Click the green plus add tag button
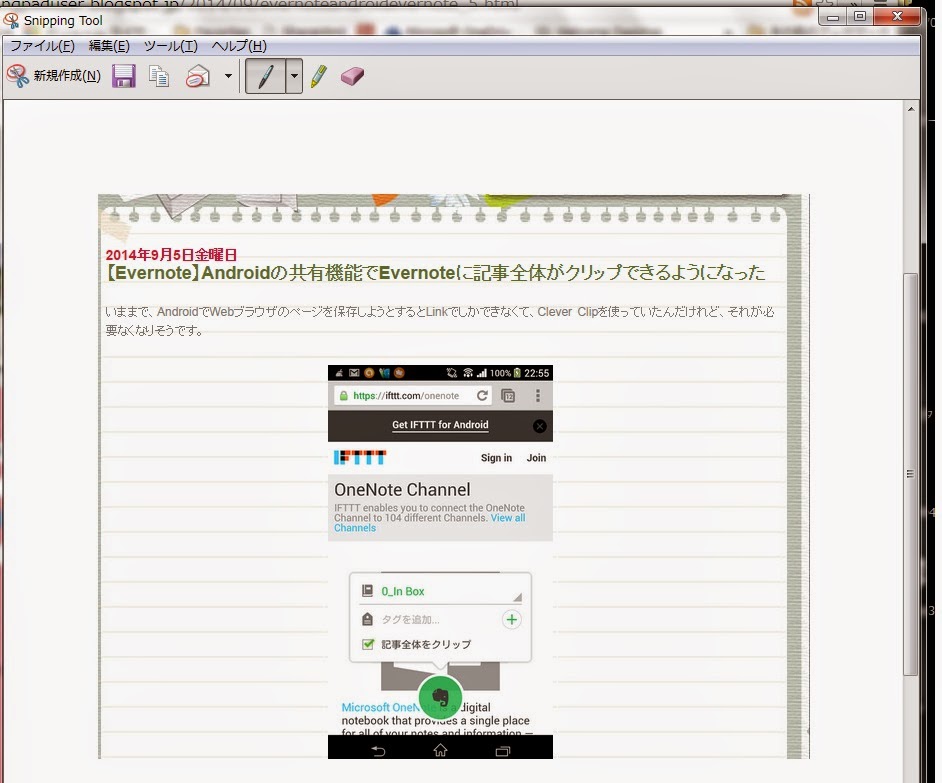The height and width of the screenshot is (783, 942). click(511, 620)
